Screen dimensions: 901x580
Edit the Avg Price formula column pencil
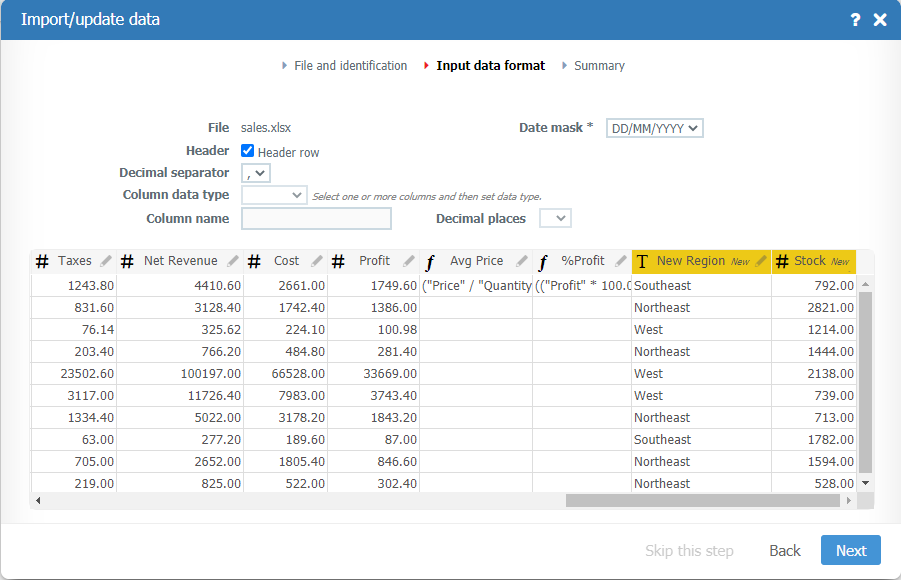tap(521, 261)
